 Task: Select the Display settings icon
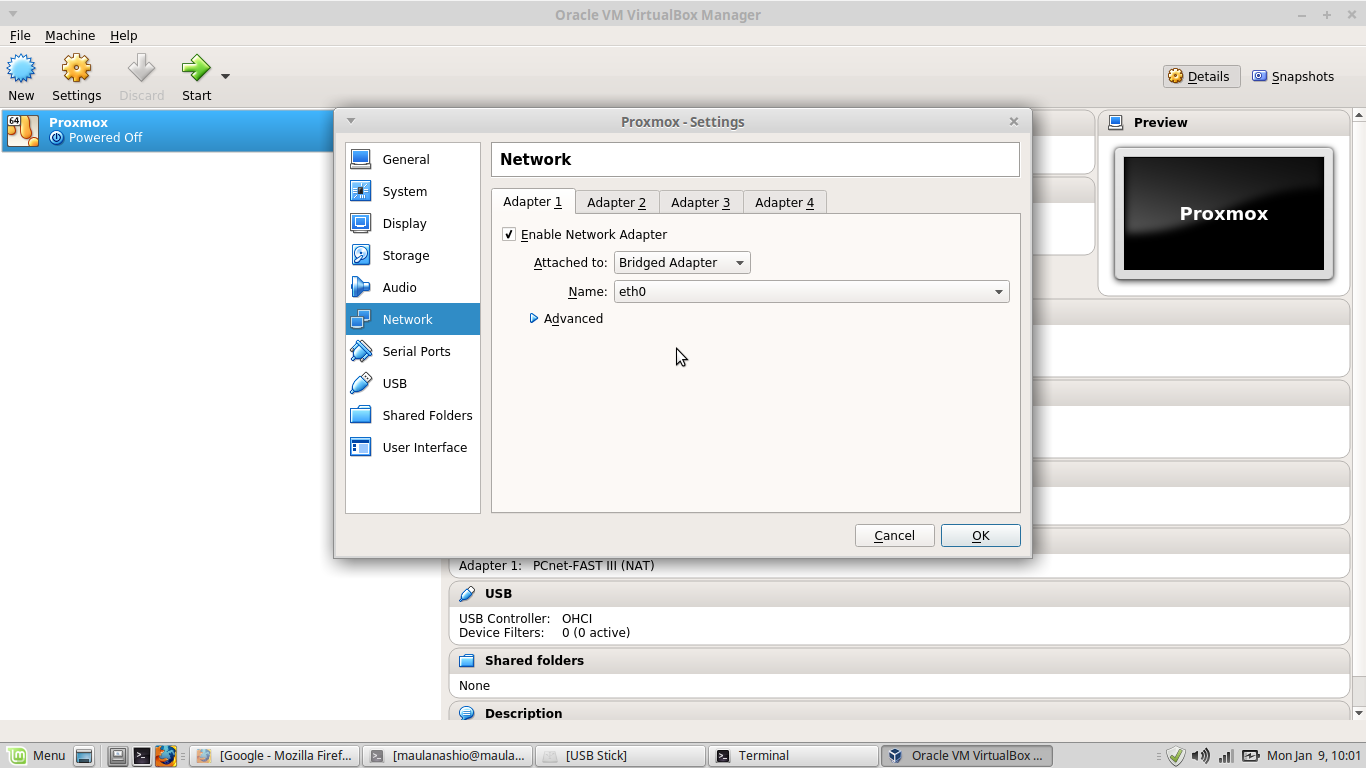(x=361, y=223)
